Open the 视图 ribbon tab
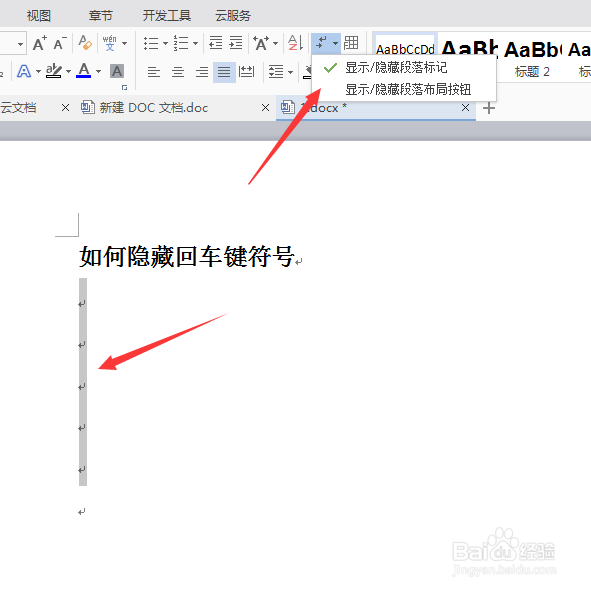The image size is (591, 591). [39, 16]
